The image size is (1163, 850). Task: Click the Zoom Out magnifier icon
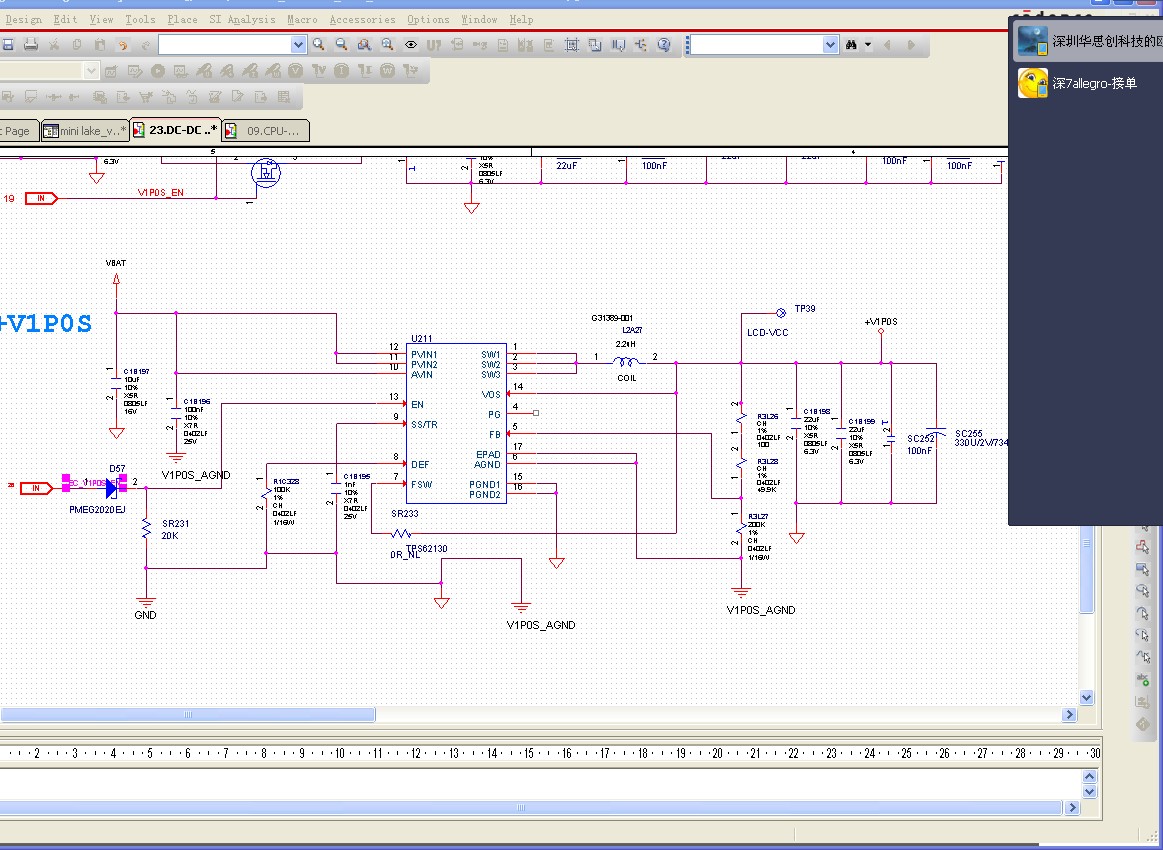341,45
